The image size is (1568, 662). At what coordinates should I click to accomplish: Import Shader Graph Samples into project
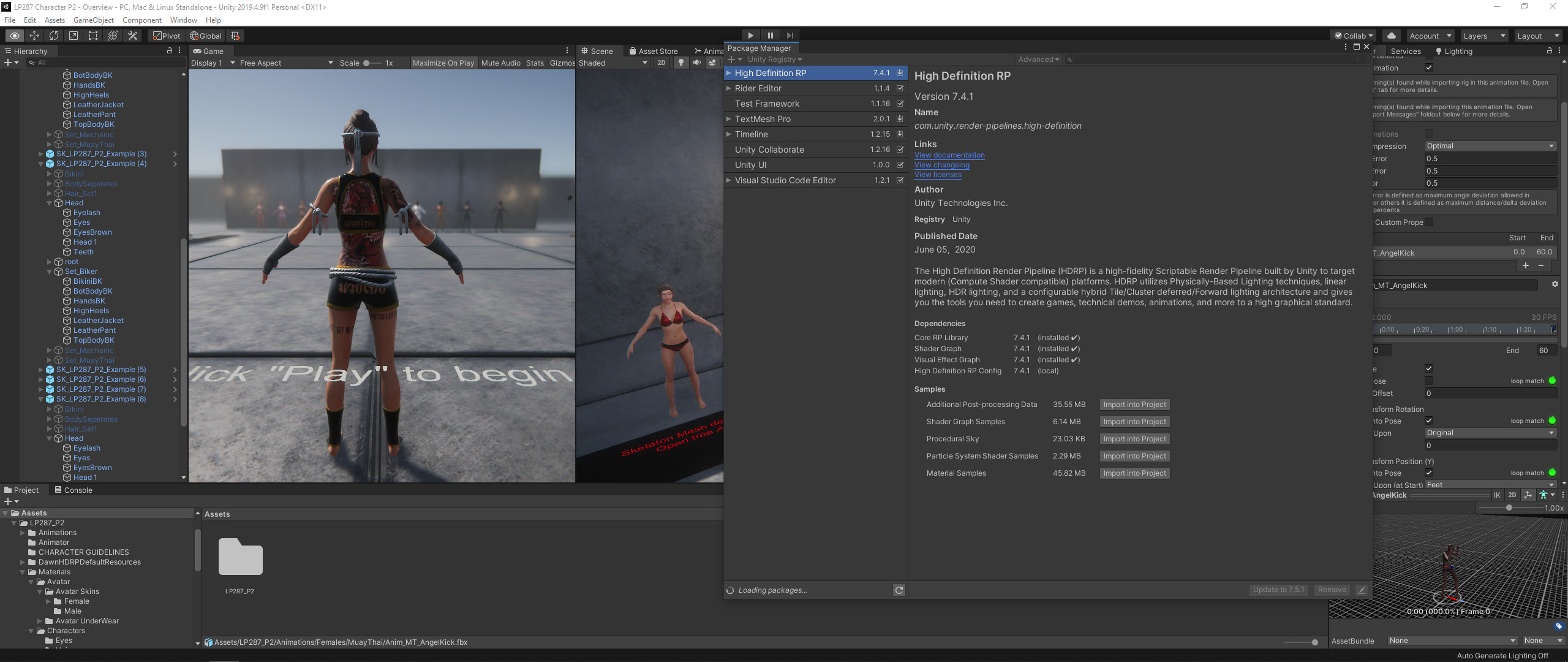tap(1134, 422)
